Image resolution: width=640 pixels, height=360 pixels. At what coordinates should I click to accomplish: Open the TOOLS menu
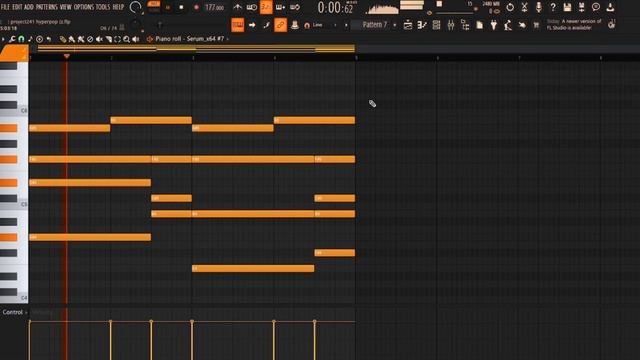[103, 7]
